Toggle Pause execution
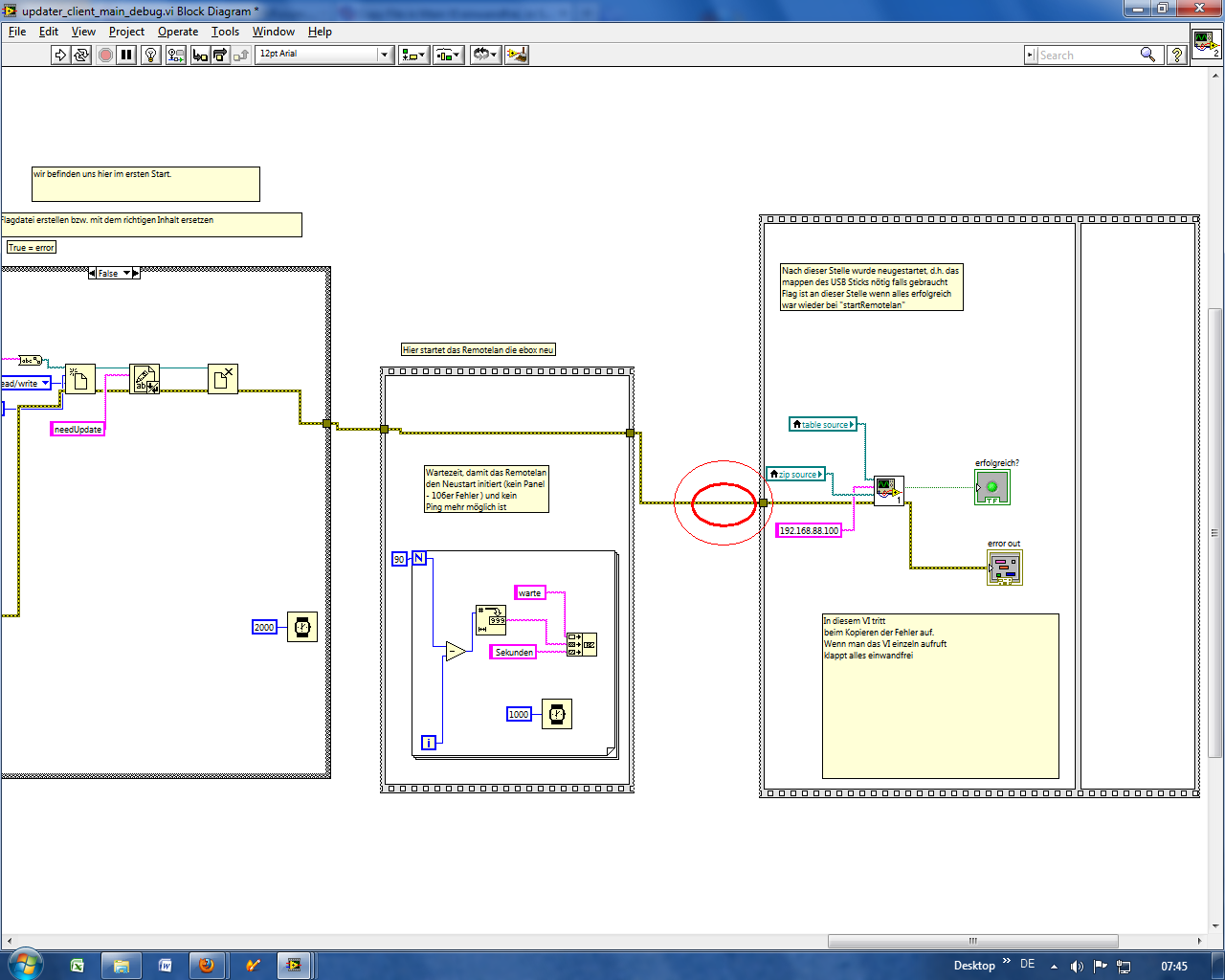 tap(126, 55)
